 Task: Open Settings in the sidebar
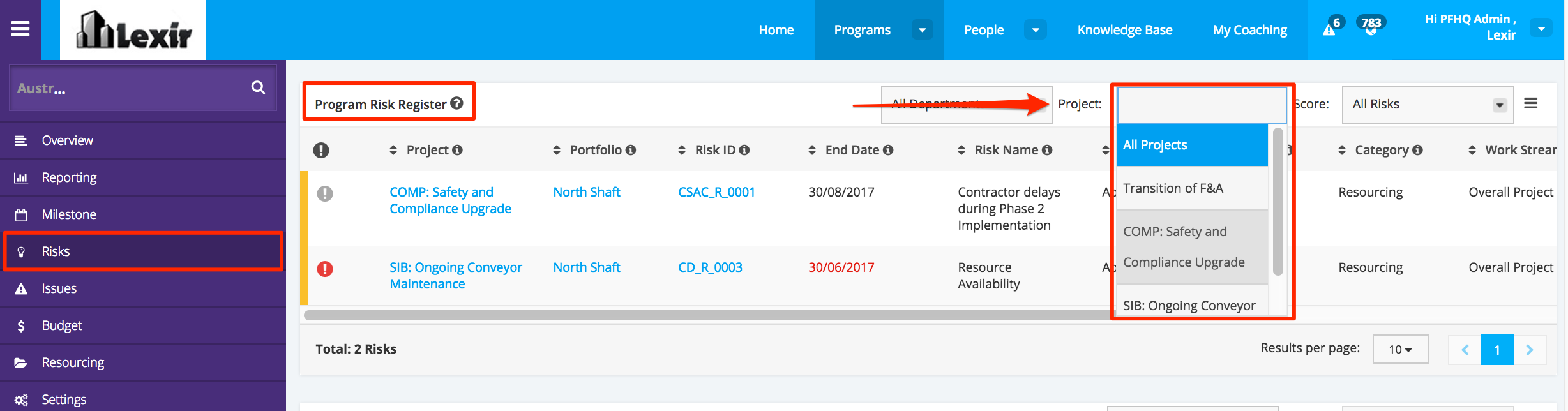click(x=143, y=400)
